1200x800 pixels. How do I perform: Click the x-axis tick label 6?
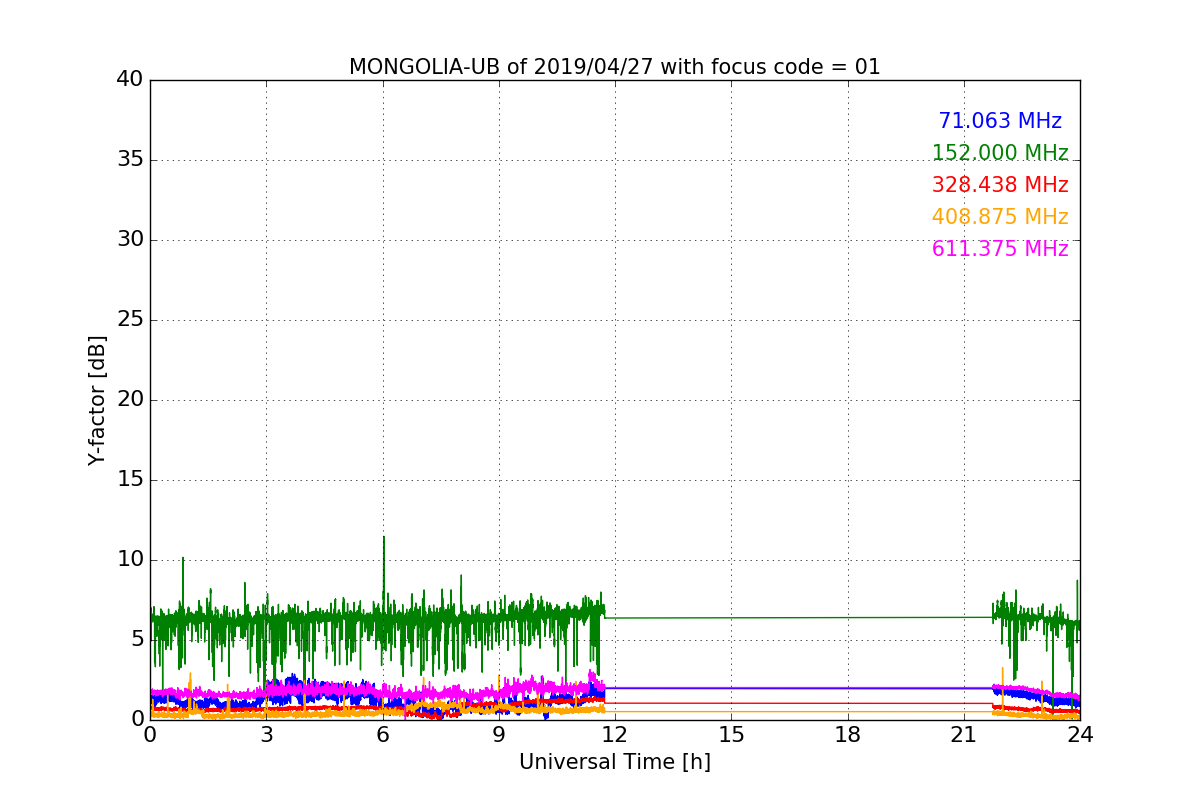[x=383, y=735]
